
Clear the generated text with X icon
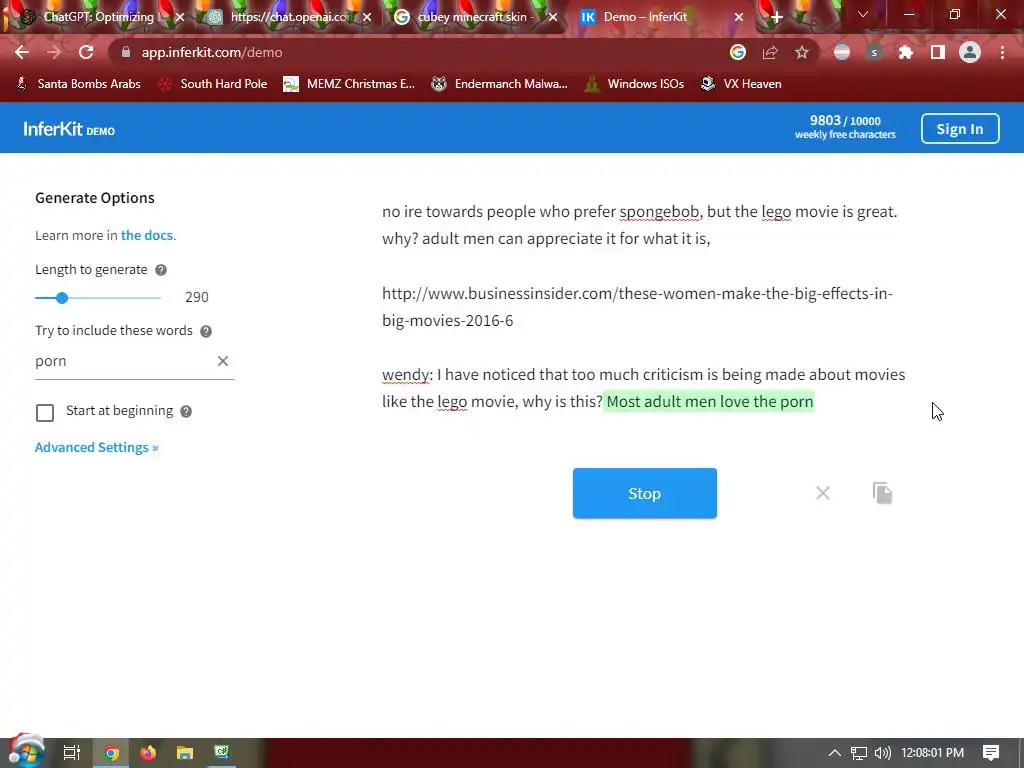click(x=823, y=493)
